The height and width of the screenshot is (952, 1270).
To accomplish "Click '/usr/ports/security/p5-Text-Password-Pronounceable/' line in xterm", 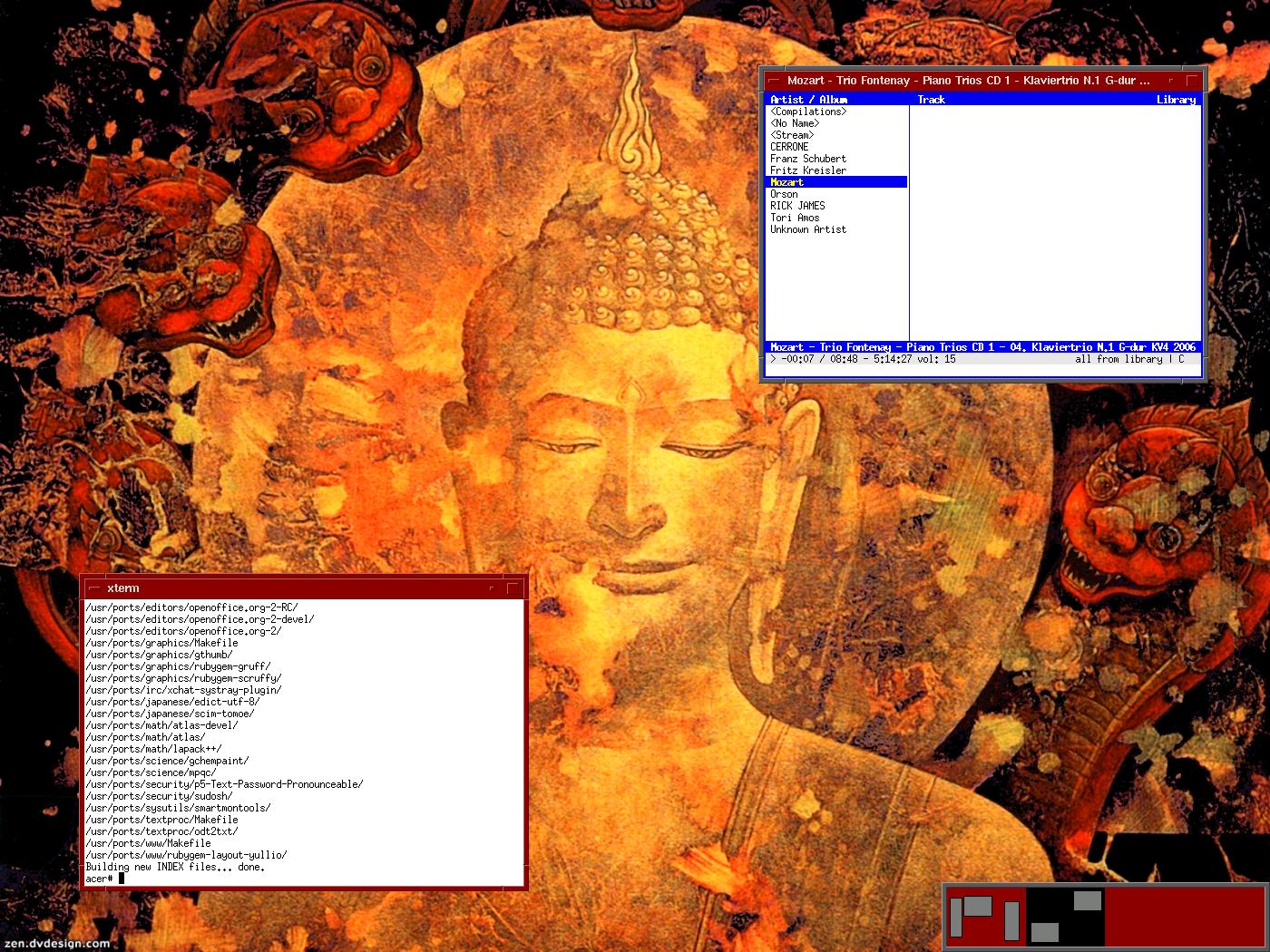I will [224, 784].
